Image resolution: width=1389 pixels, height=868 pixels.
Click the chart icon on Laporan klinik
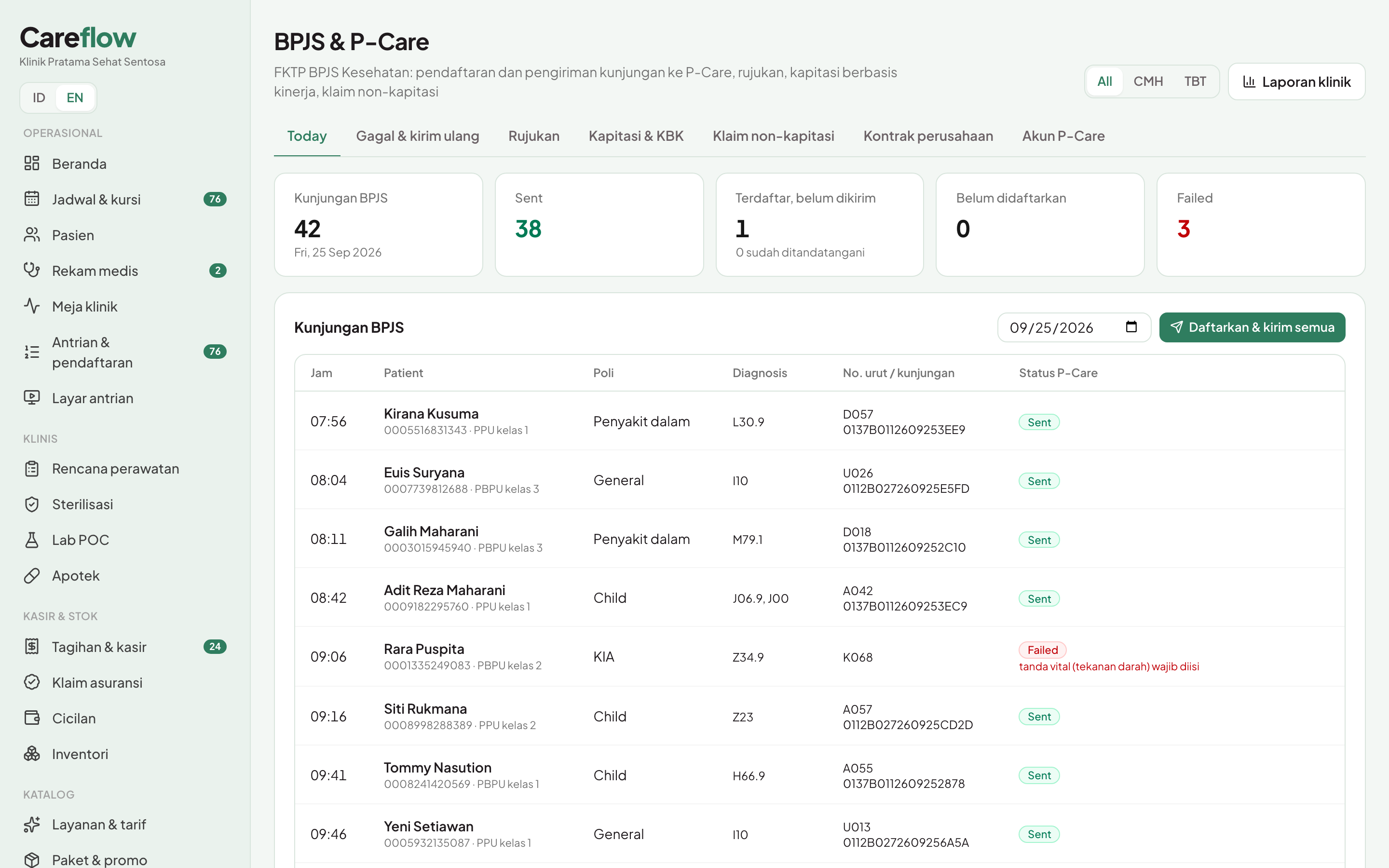1249,81
